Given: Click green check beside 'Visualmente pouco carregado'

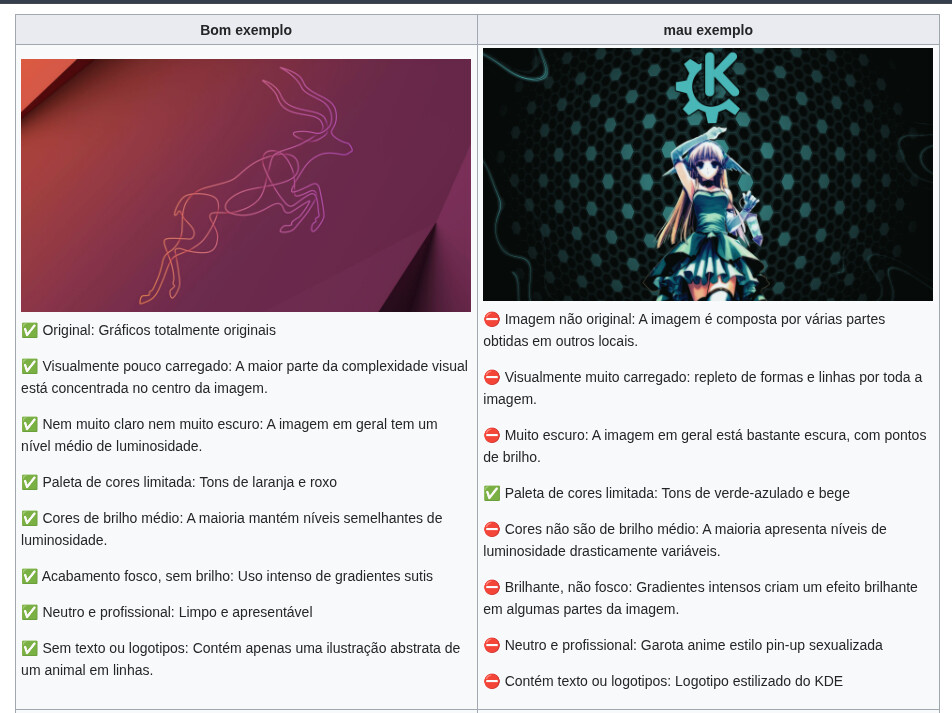Looking at the screenshot, I should [x=29, y=366].
